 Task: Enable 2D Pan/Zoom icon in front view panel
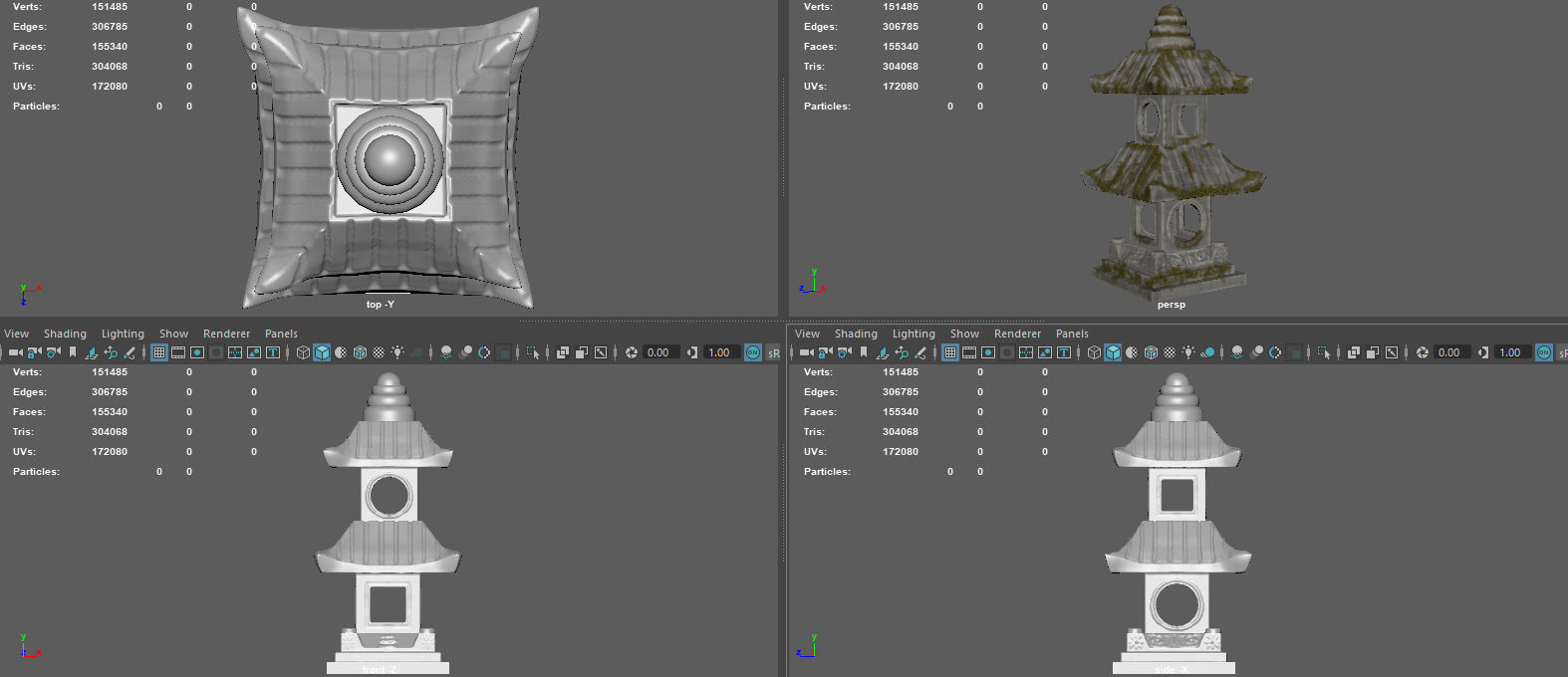(x=111, y=352)
